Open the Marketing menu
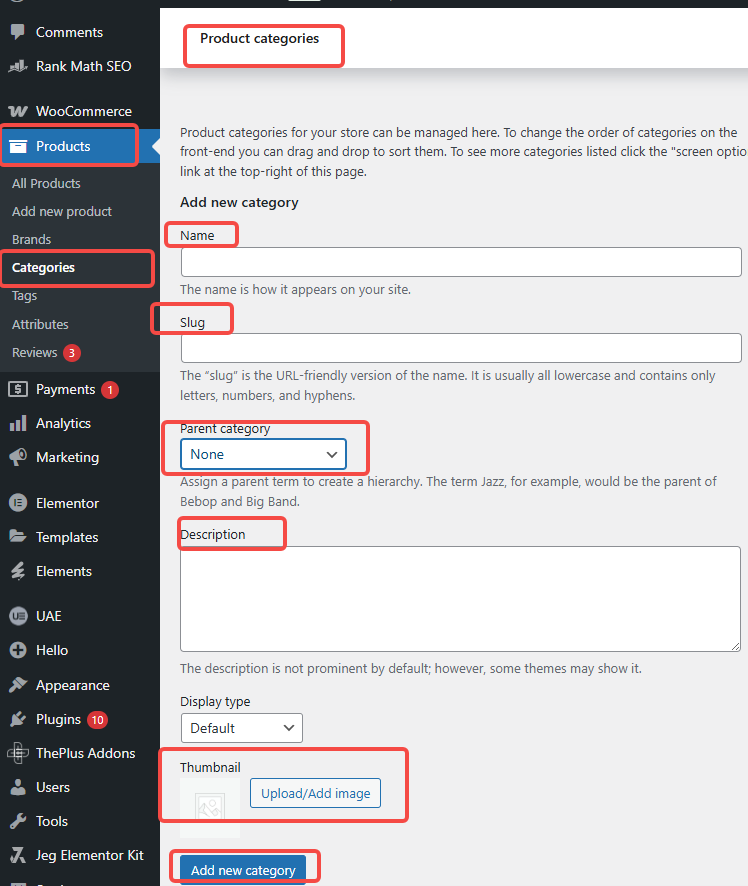 click(x=67, y=457)
